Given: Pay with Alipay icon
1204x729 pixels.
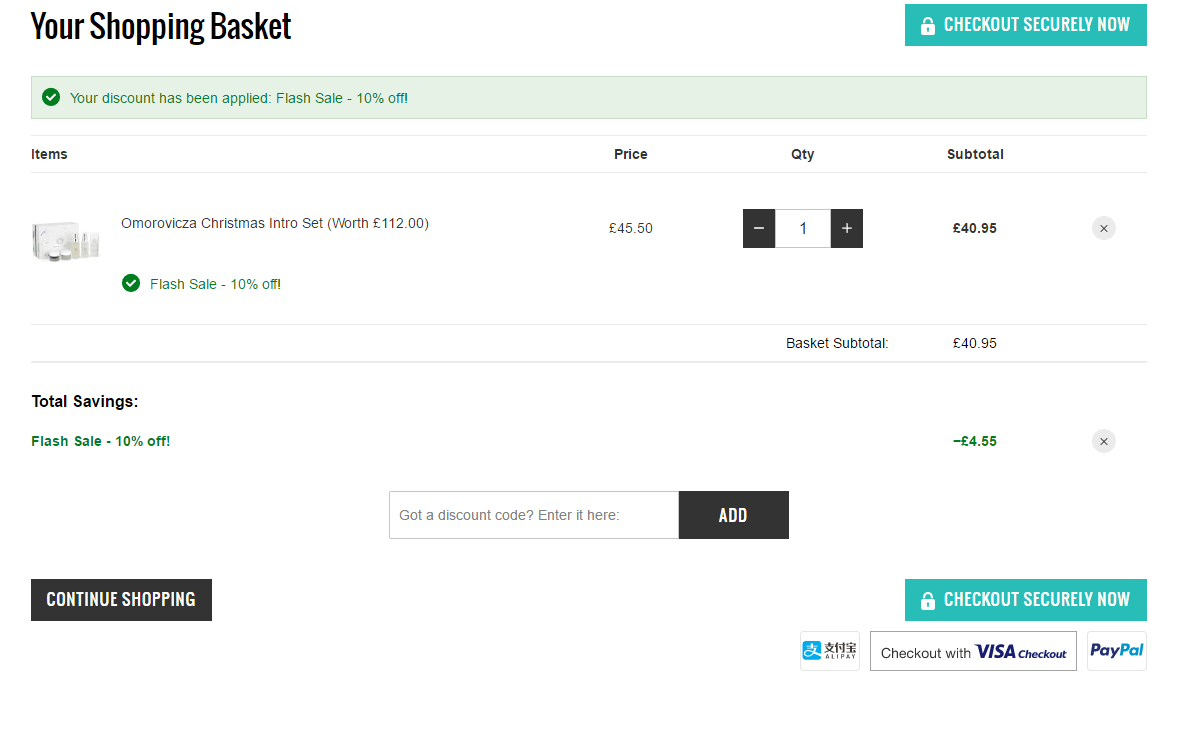Looking at the screenshot, I should click(829, 651).
